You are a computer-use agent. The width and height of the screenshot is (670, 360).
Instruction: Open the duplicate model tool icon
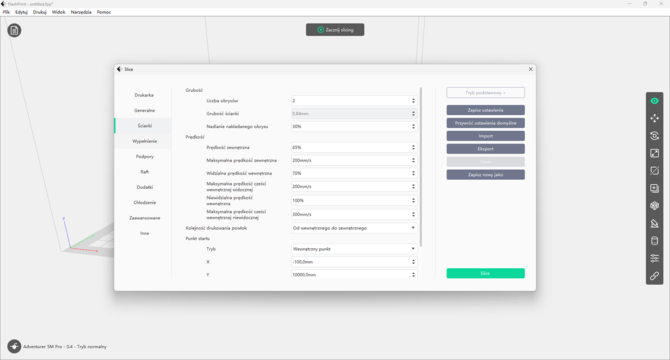pyautogui.click(x=654, y=188)
